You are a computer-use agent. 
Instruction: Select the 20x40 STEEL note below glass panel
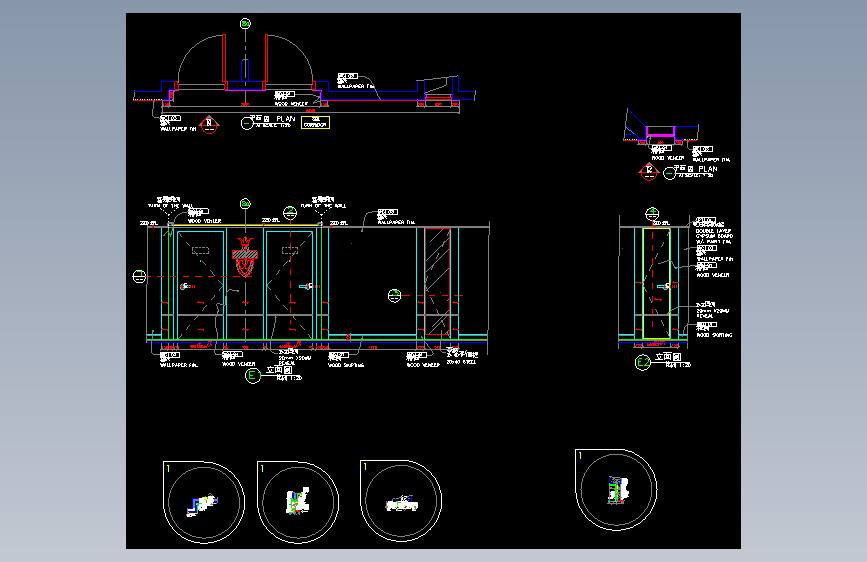[462, 362]
